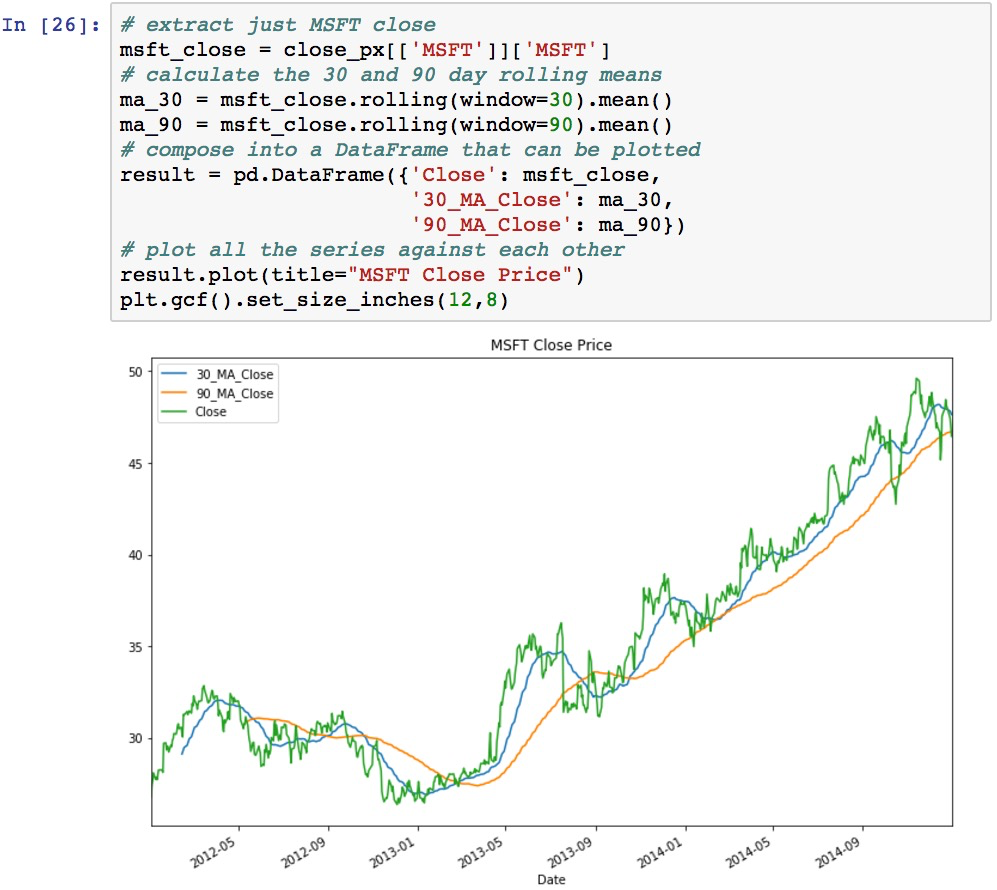Click the comment 'plot all the series against each other'
The height and width of the screenshot is (890, 997).
372,249
